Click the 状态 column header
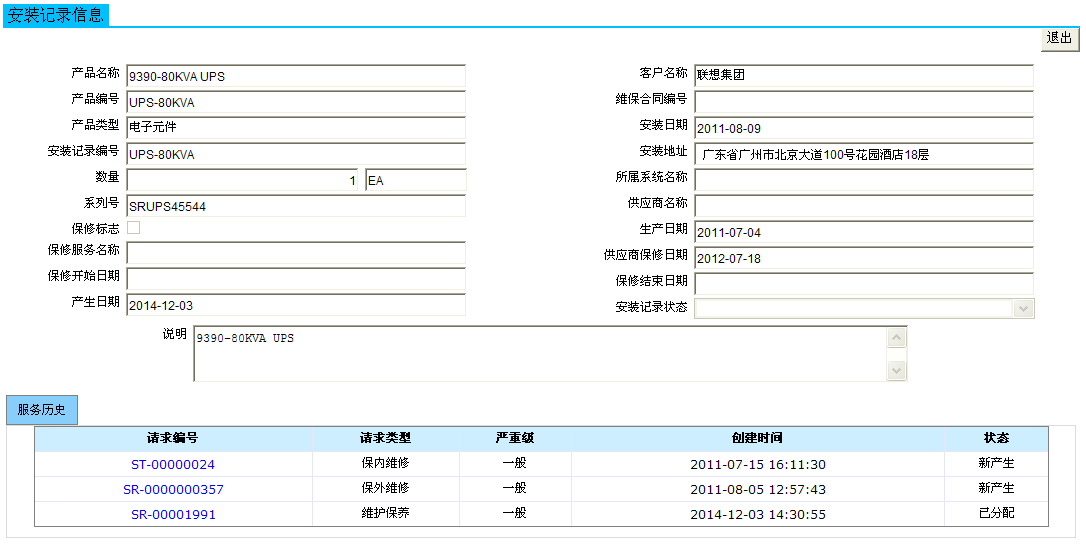Screen dimensions: 1086x544 [996, 439]
